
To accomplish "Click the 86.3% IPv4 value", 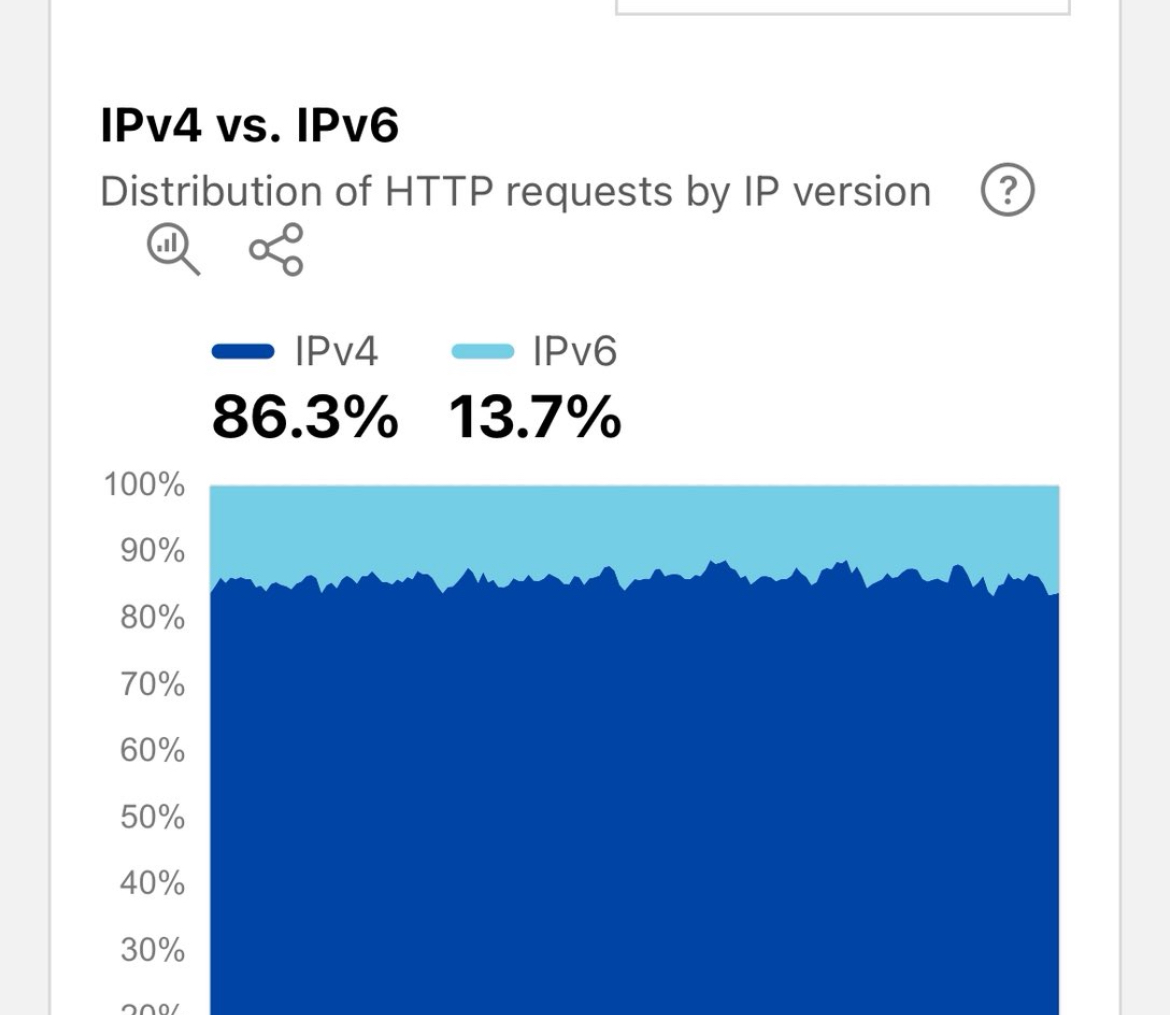I will tap(305, 417).
